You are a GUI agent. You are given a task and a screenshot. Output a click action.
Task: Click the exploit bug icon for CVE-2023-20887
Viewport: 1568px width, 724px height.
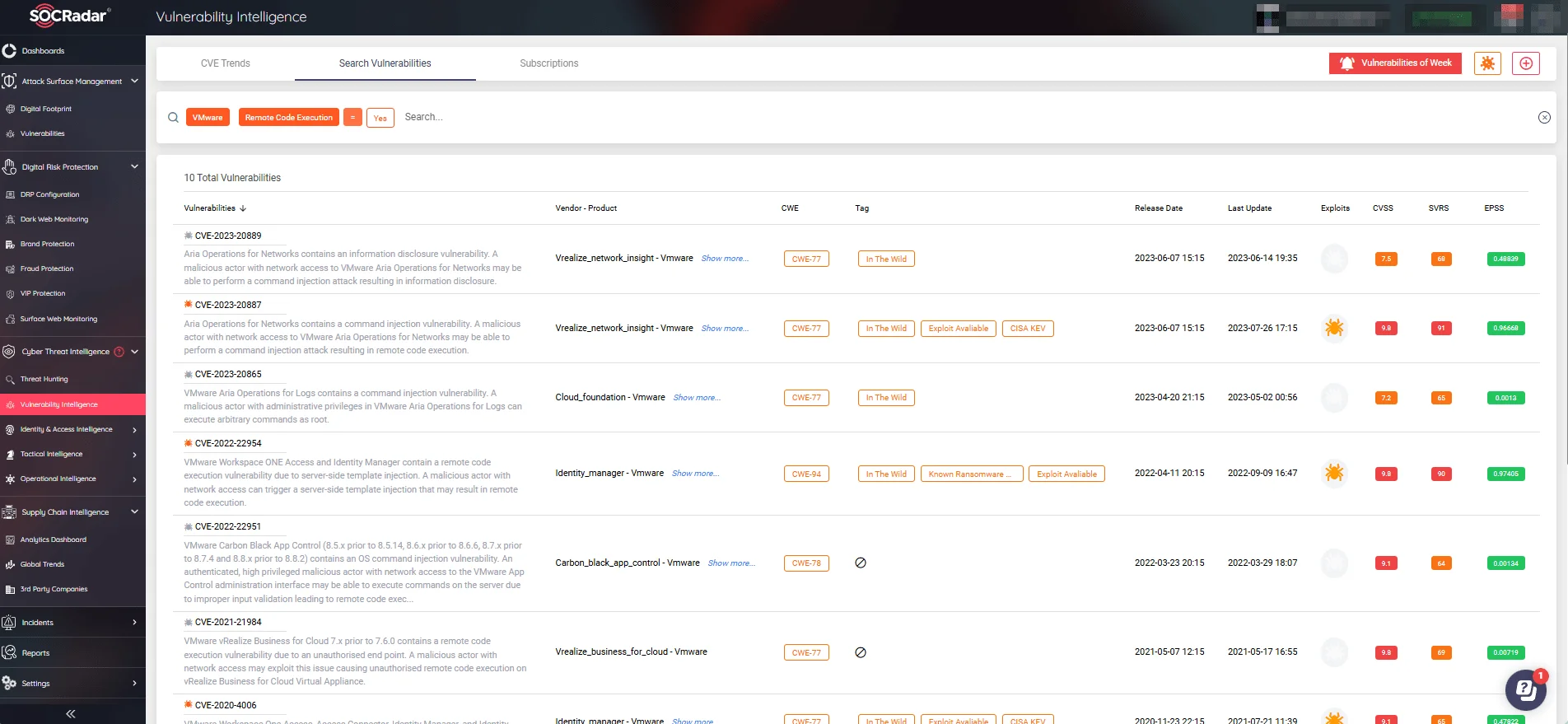[1334, 328]
